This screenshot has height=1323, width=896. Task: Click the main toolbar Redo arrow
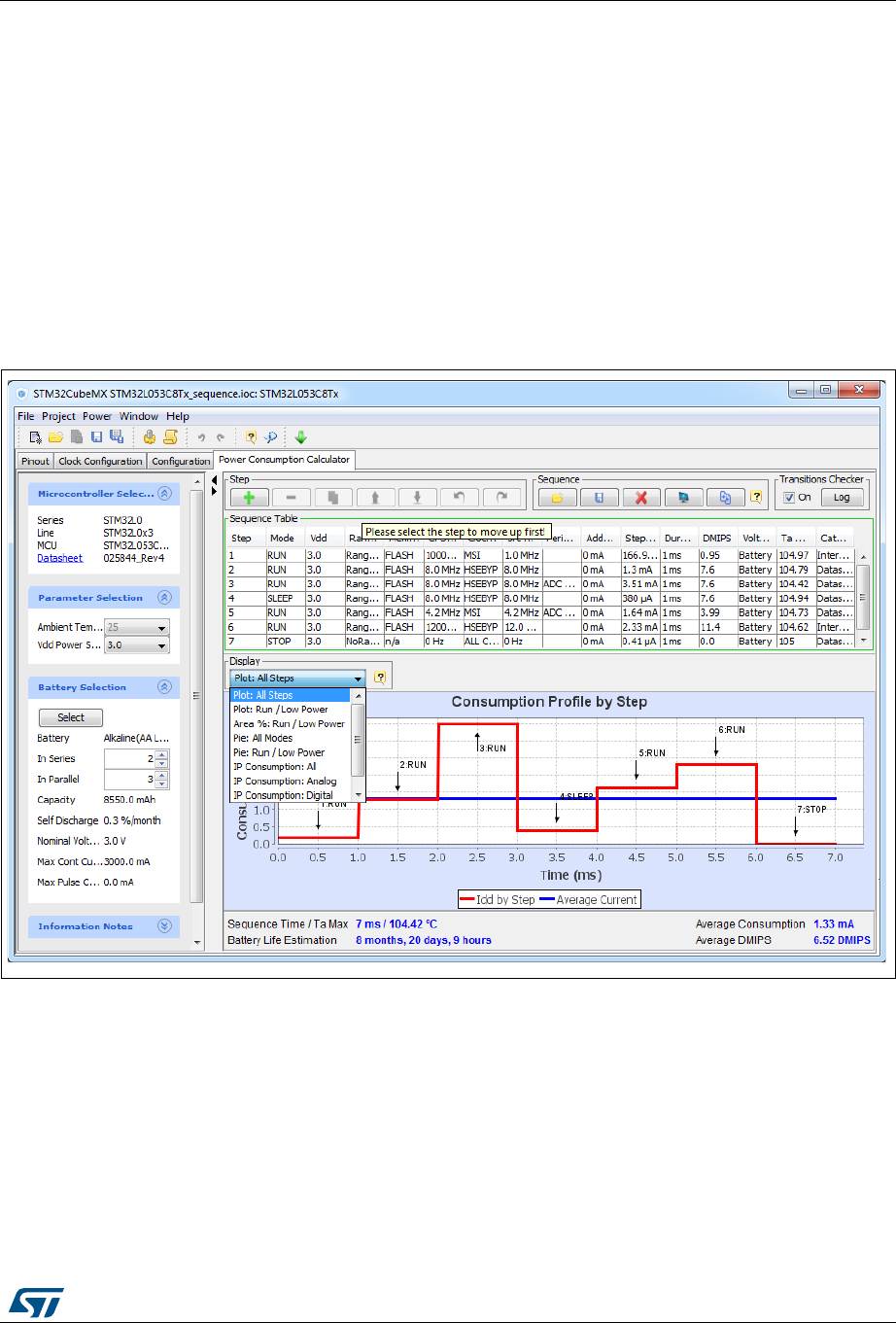coord(221,437)
